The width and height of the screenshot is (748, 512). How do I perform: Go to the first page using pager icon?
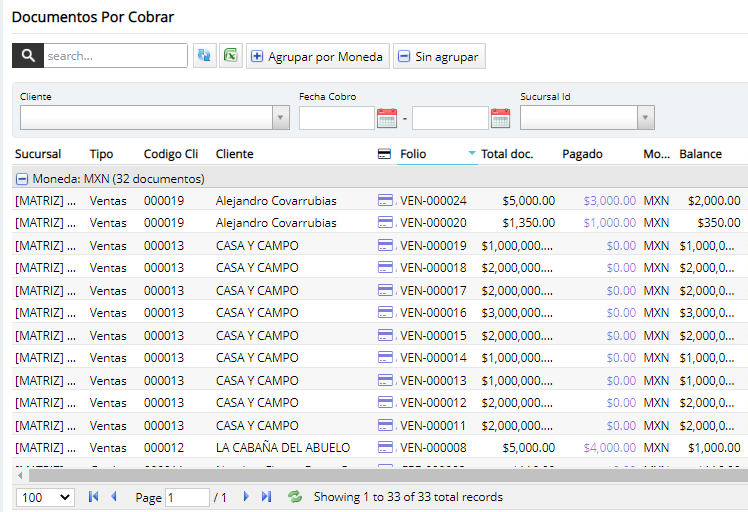click(x=94, y=497)
